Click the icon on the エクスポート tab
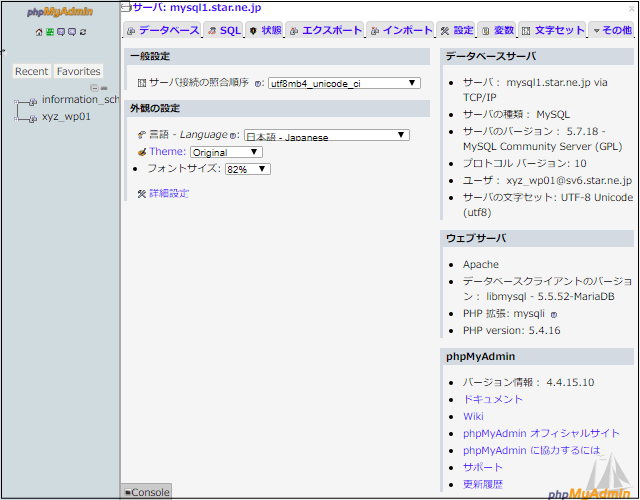Image resolution: width=640 pixels, height=500 pixels. click(x=293, y=31)
